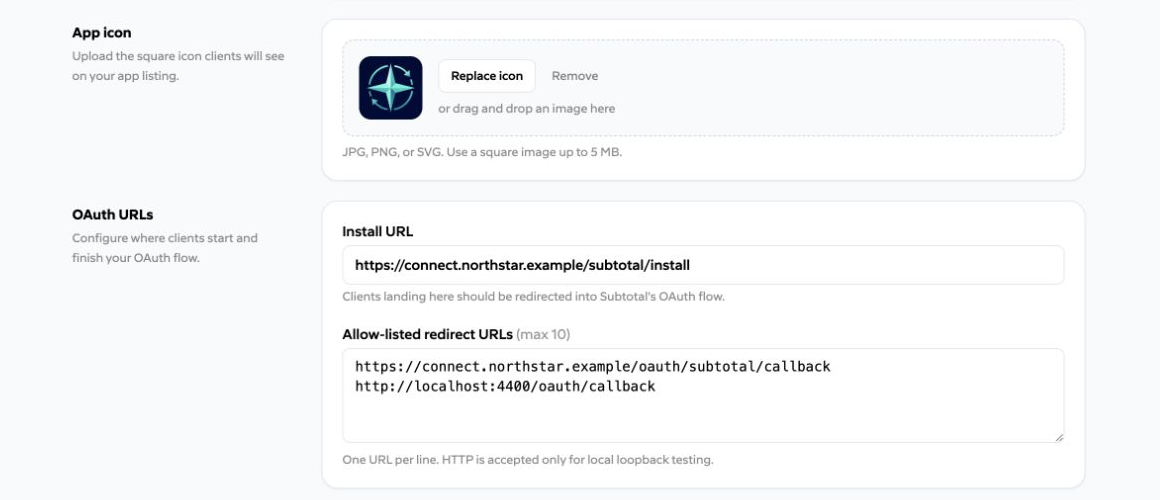Click the textarea resize handle corner
This screenshot has height=500, width=1160.
point(1059,438)
